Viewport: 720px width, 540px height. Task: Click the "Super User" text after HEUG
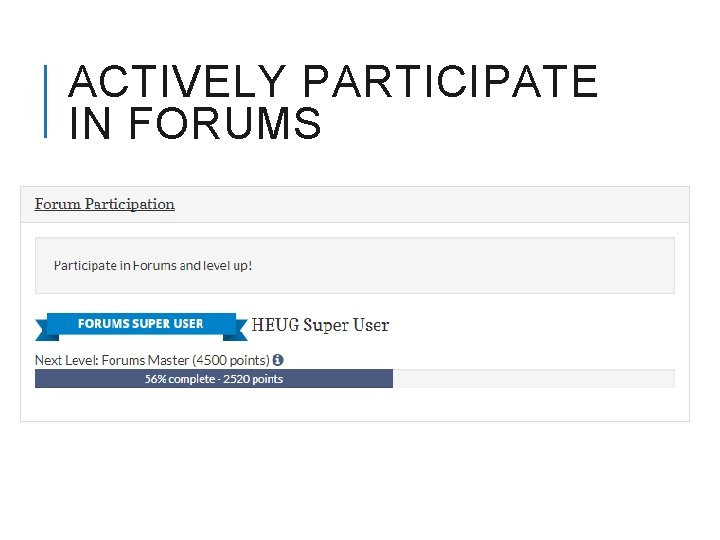[x=346, y=325]
